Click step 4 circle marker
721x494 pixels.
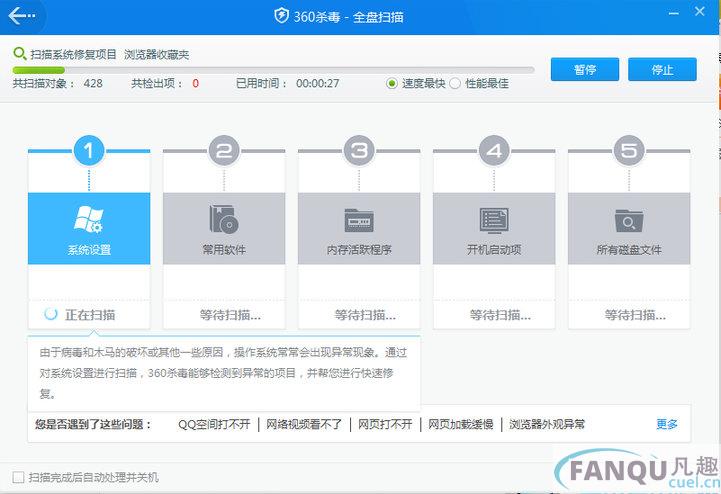pyautogui.click(x=494, y=150)
